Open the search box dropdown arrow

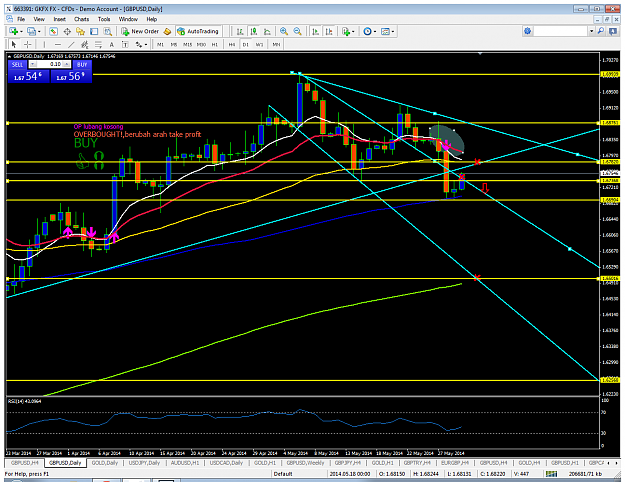pos(592,31)
